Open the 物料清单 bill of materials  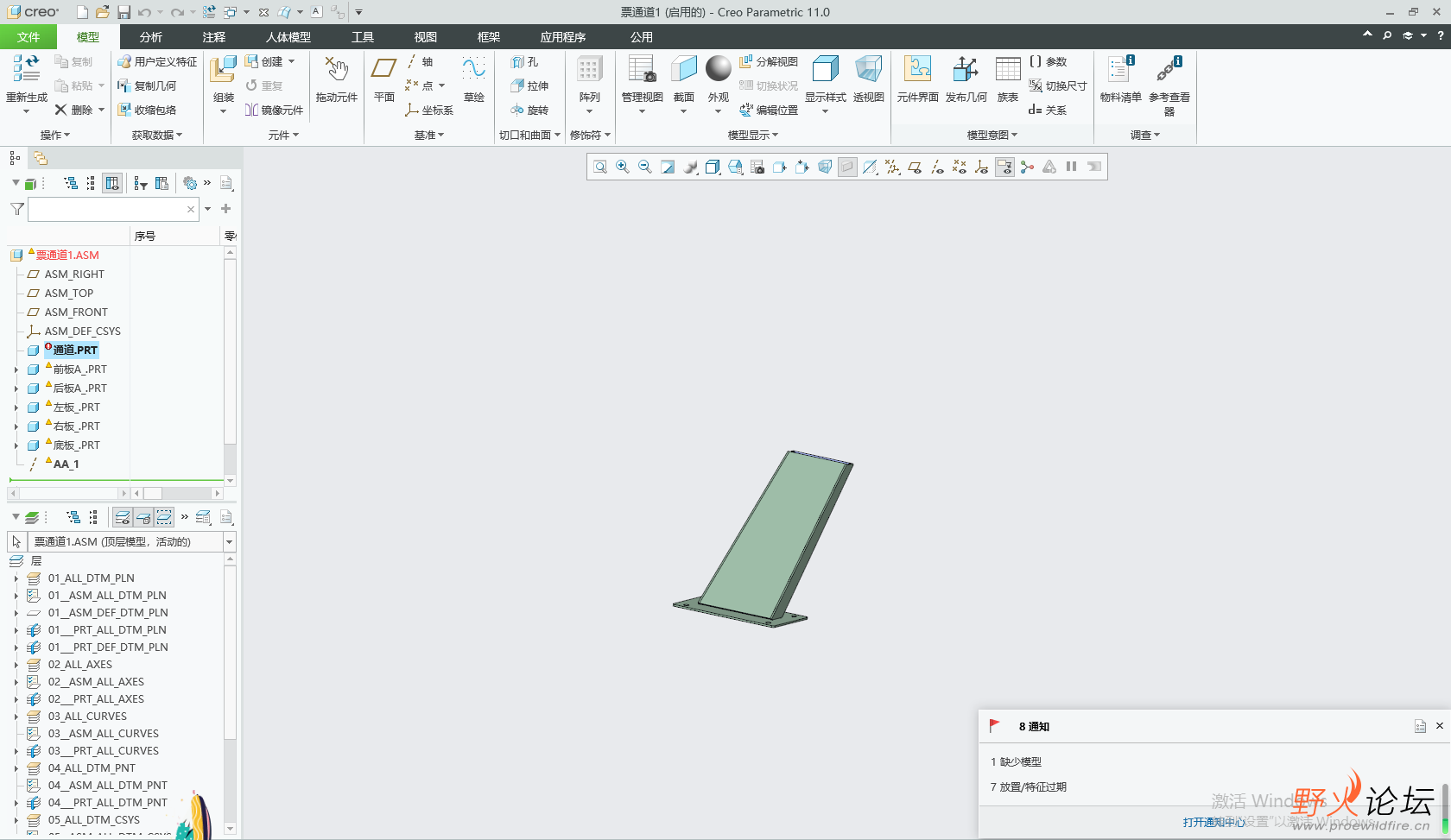(x=1121, y=79)
